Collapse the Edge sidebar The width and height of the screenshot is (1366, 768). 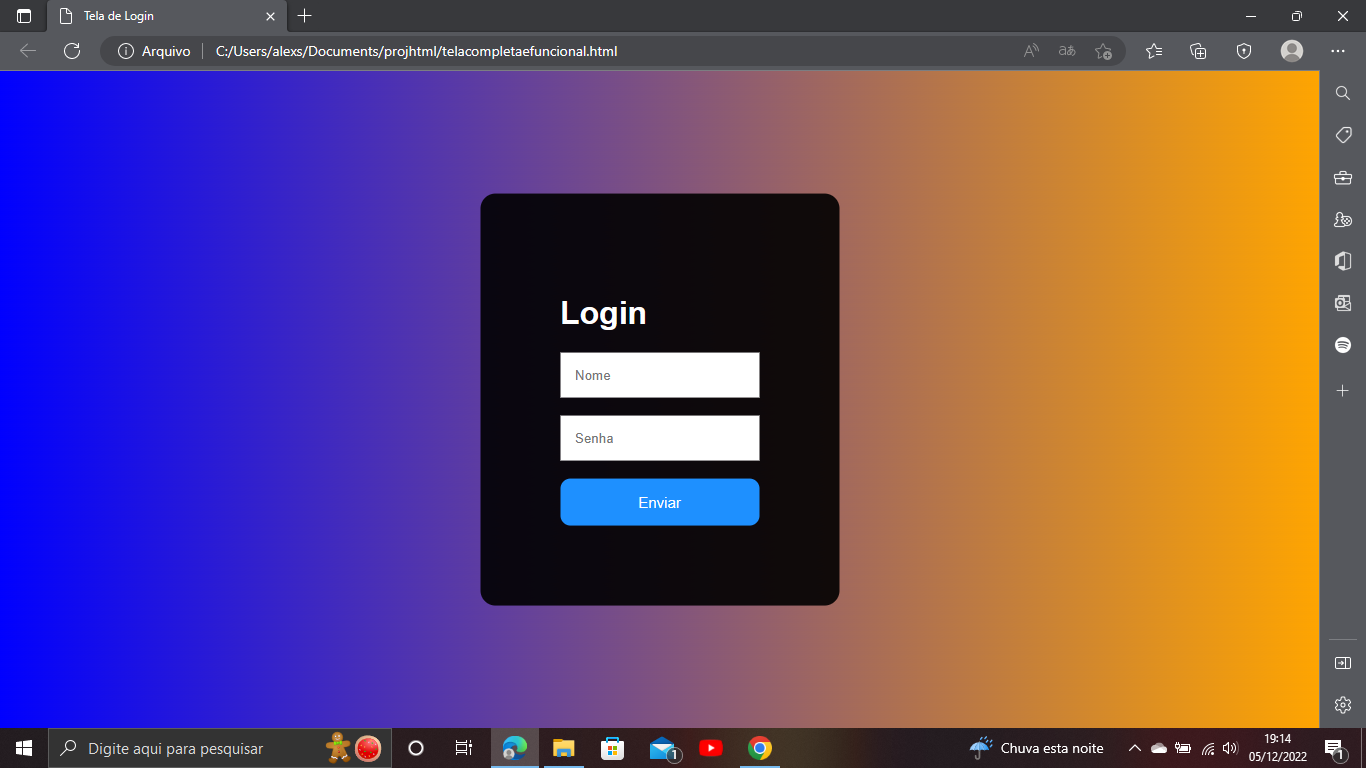coord(1342,661)
